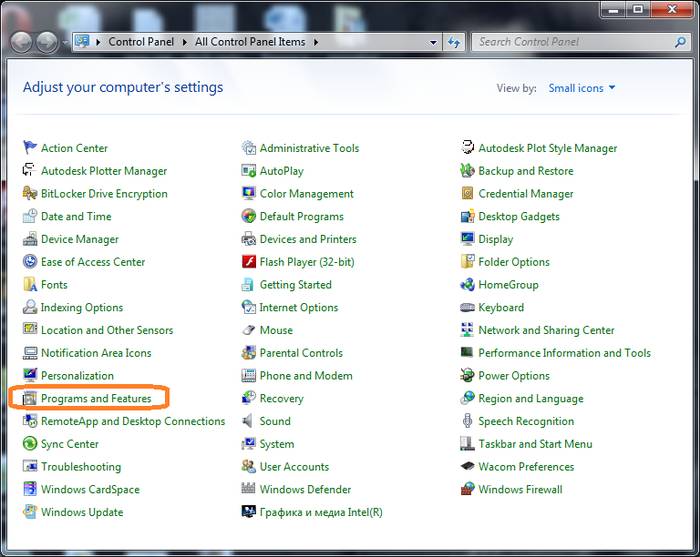700x557 pixels.
Task: Open the Network and Sharing Center link
Action: click(x=546, y=330)
